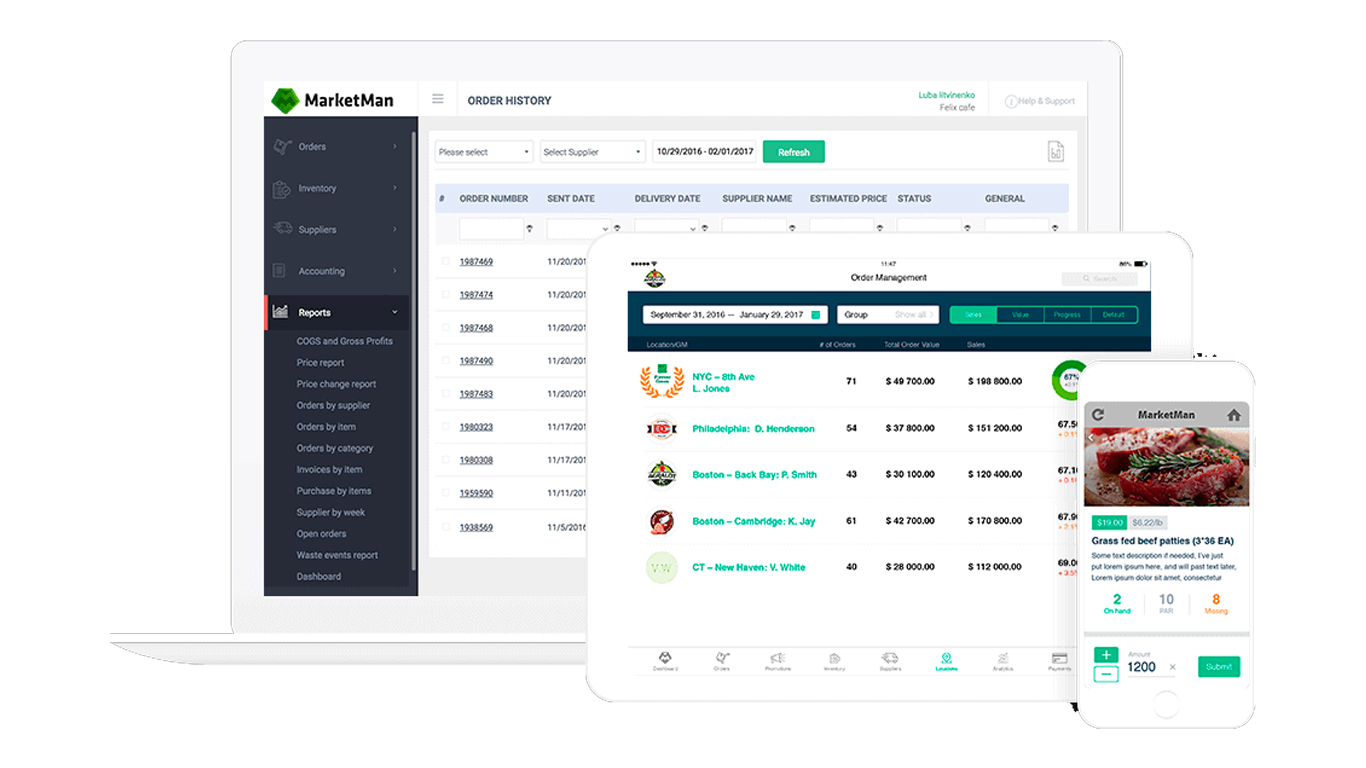Click the Suppliers truck icon in sidebar

[x=282, y=229]
